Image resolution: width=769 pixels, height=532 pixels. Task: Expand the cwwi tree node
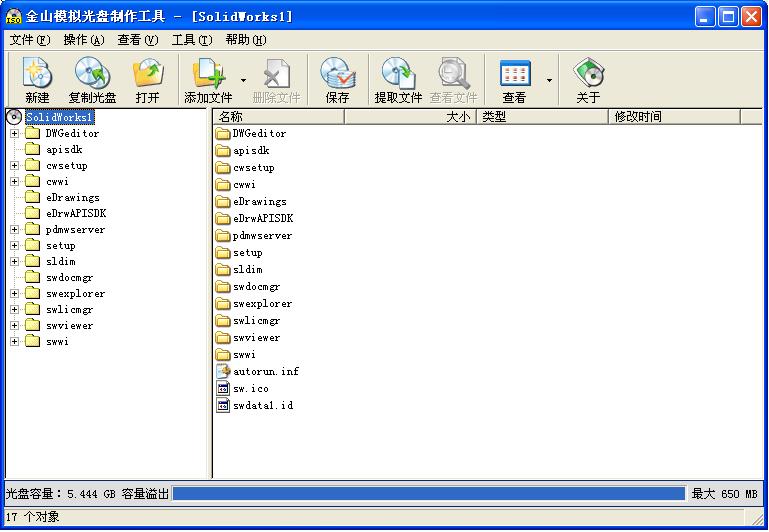point(14,181)
